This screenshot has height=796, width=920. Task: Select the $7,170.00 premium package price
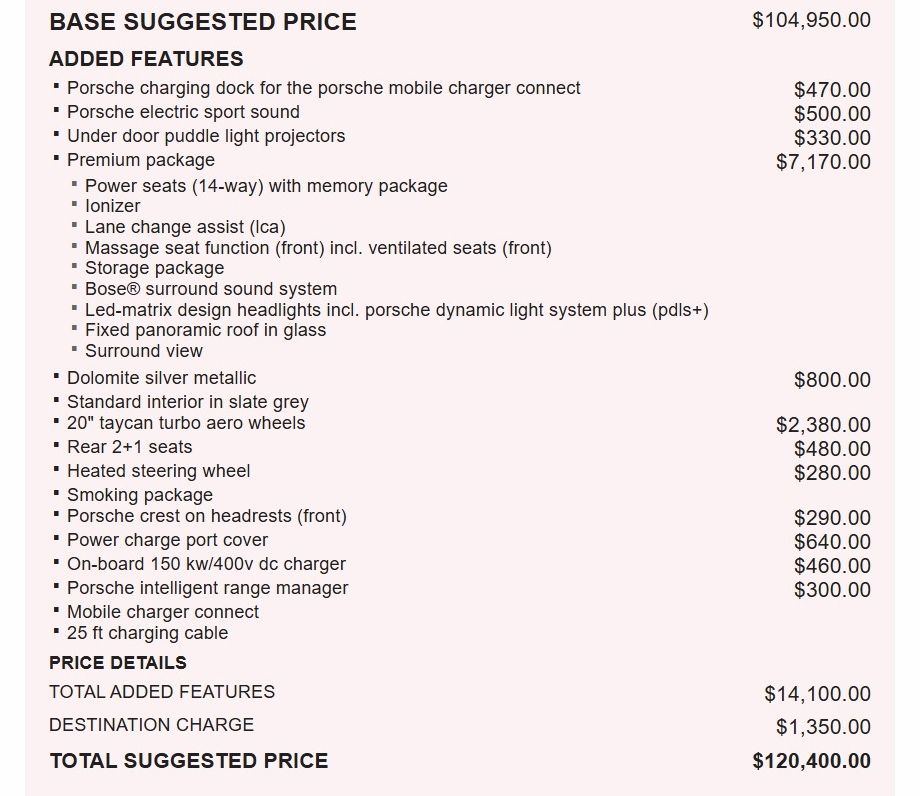pyautogui.click(x=823, y=162)
